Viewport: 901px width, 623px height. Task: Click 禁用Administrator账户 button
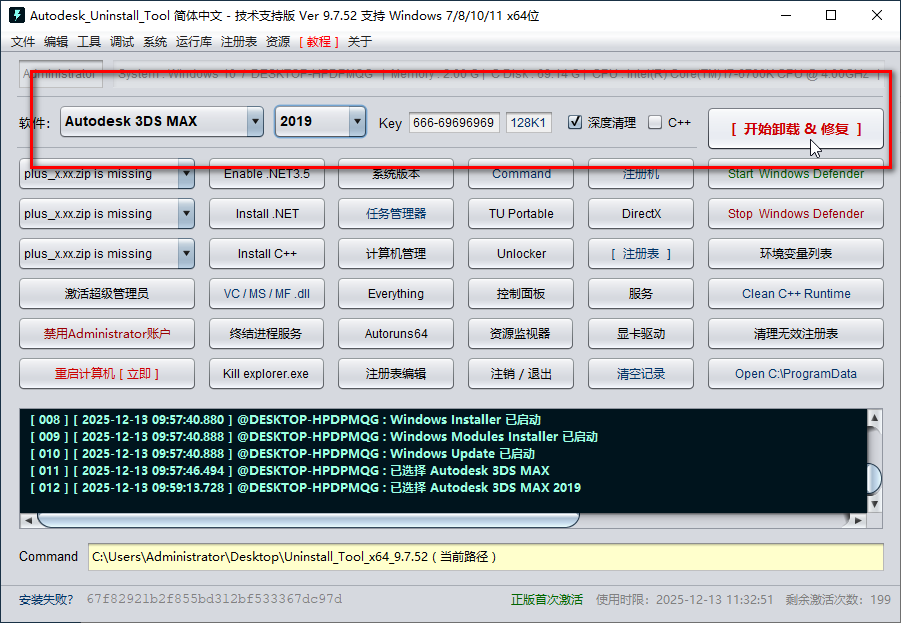pos(107,333)
